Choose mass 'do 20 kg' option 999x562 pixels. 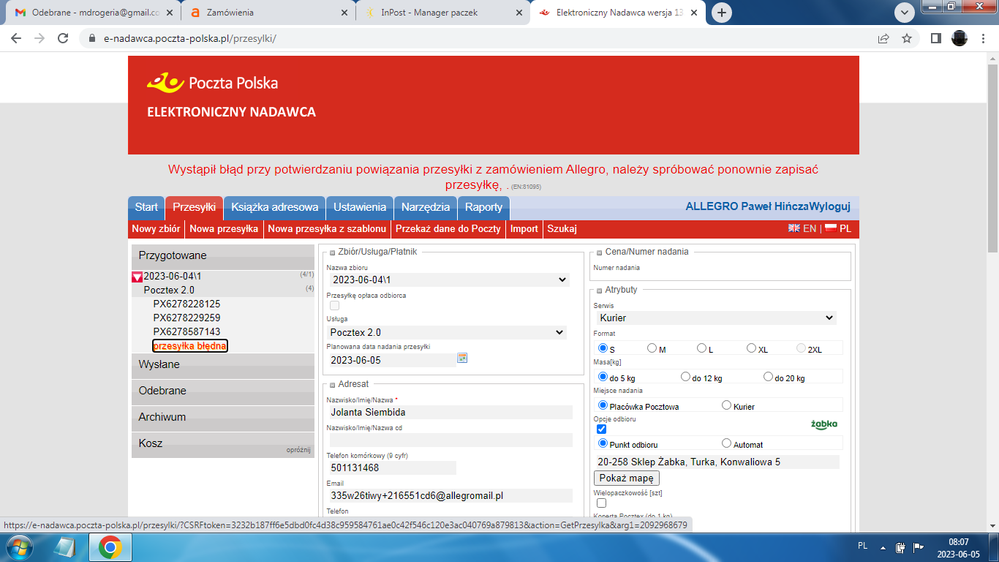(x=768, y=377)
